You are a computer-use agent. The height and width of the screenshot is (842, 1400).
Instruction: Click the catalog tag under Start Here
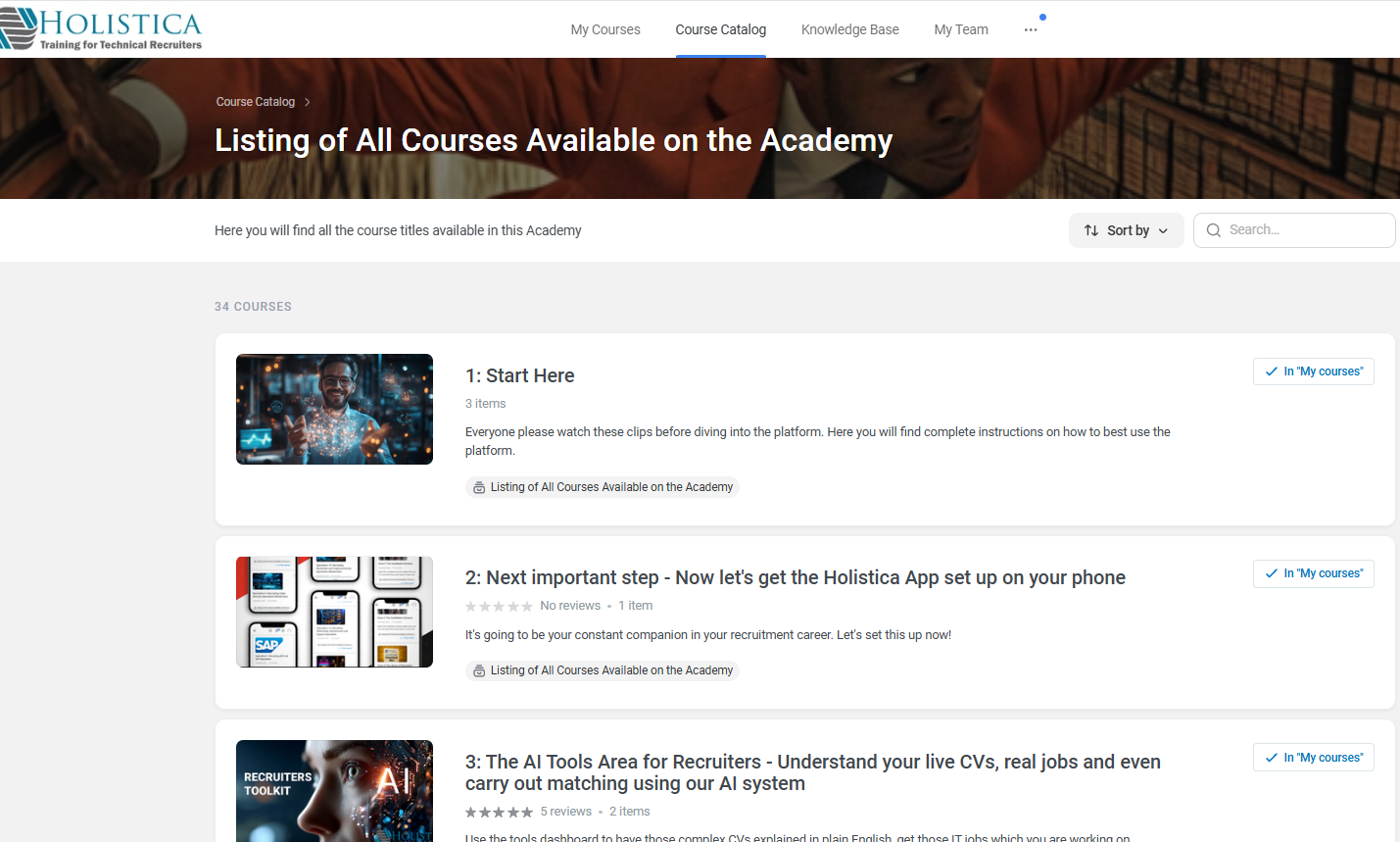[603, 487]
